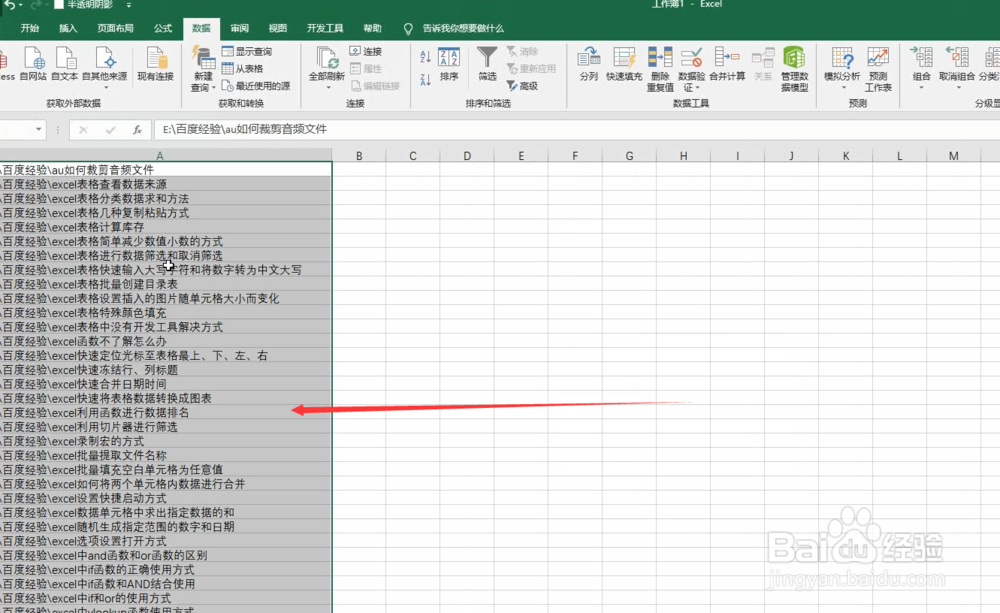Select cell with excel批量提取文件名称
Image resolution: width=1000 pixels, height=613 pixels.
coord(165,455)
